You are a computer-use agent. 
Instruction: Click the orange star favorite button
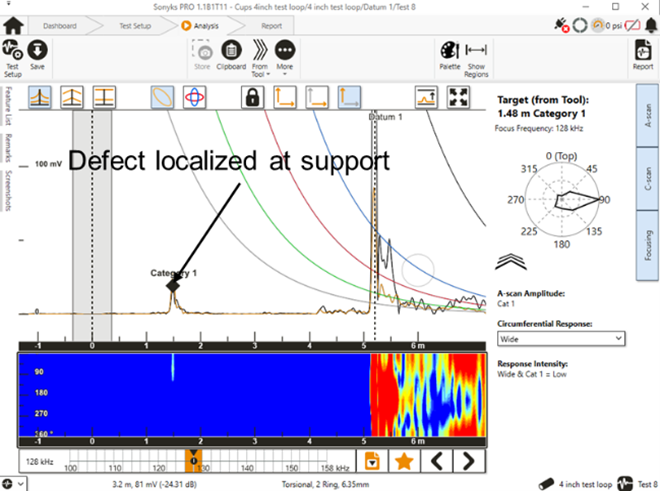click(x=404, y=461)
